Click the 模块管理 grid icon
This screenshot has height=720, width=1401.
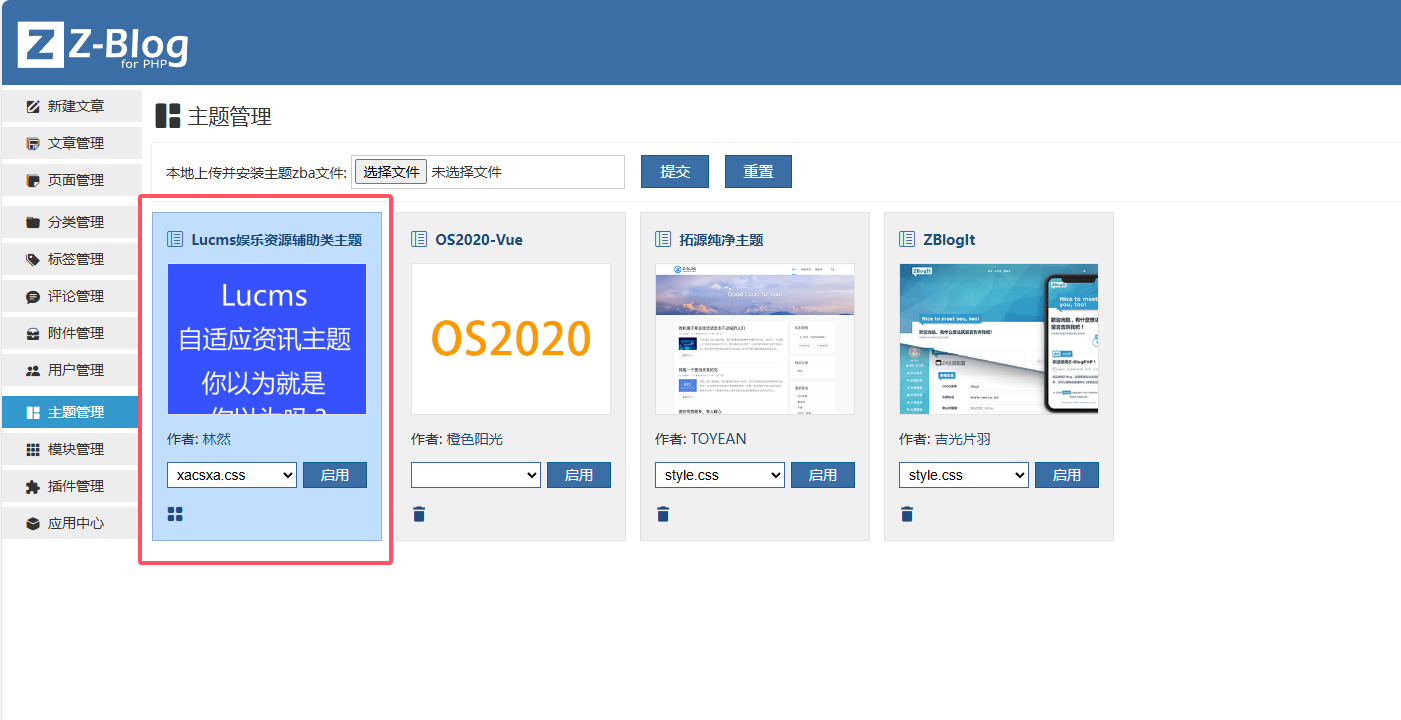pyautogui.click(x=33, y=449)
